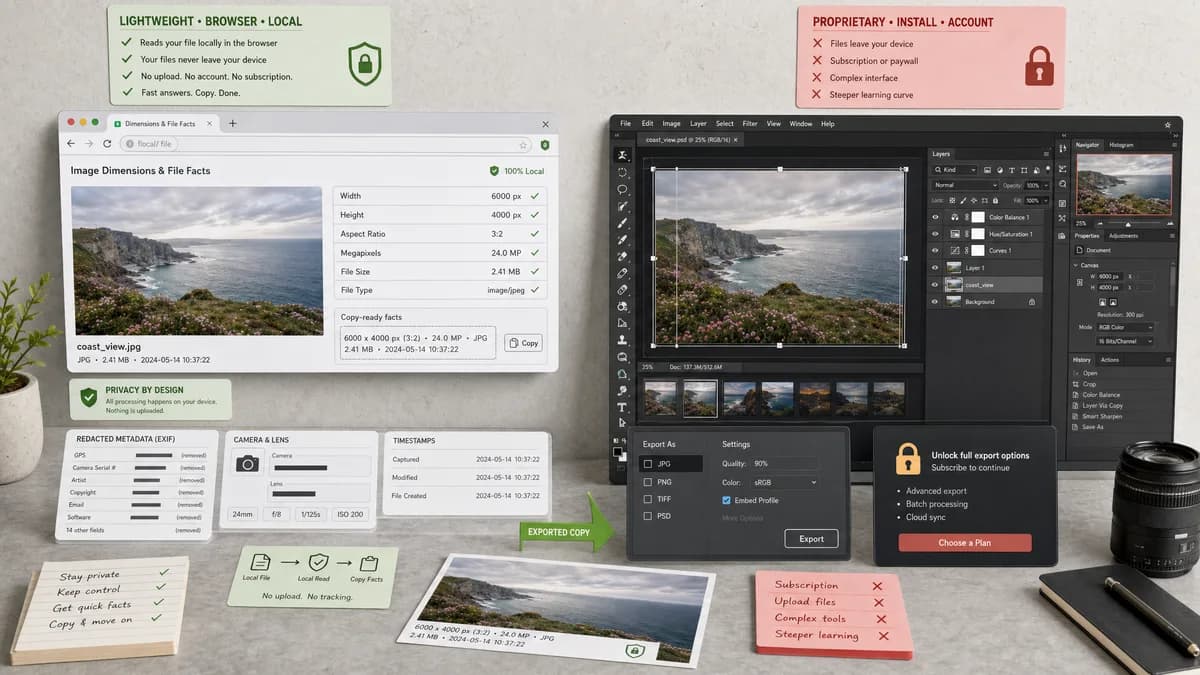This screenshot has width=1200, height=675.
Task: Click Hue/Saturation 1 adjustment icon
Action: (954, 234)
